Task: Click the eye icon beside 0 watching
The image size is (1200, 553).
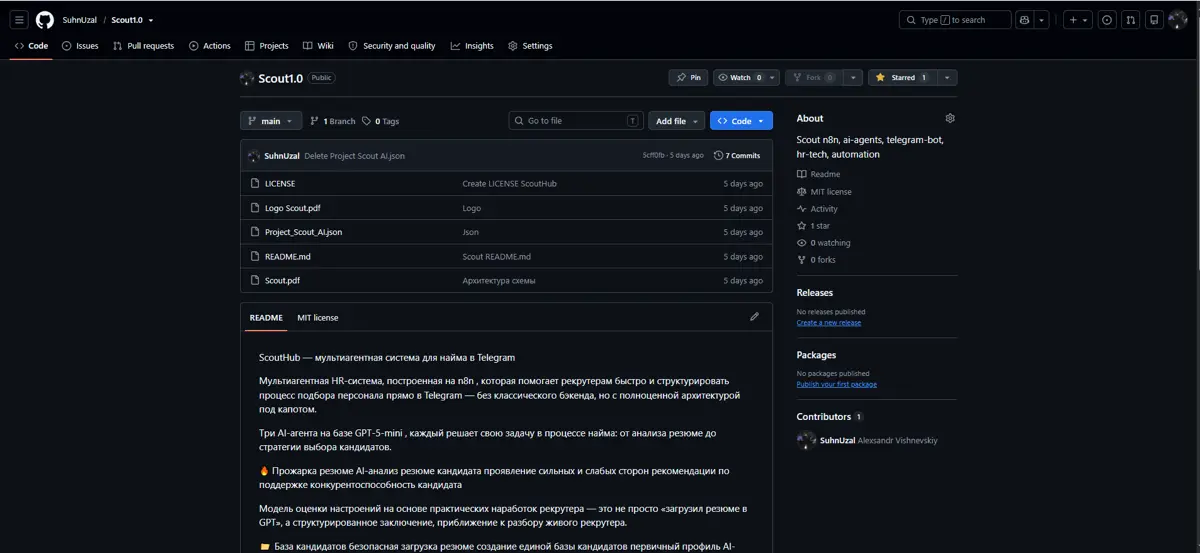Action: (x=802, y=243)
